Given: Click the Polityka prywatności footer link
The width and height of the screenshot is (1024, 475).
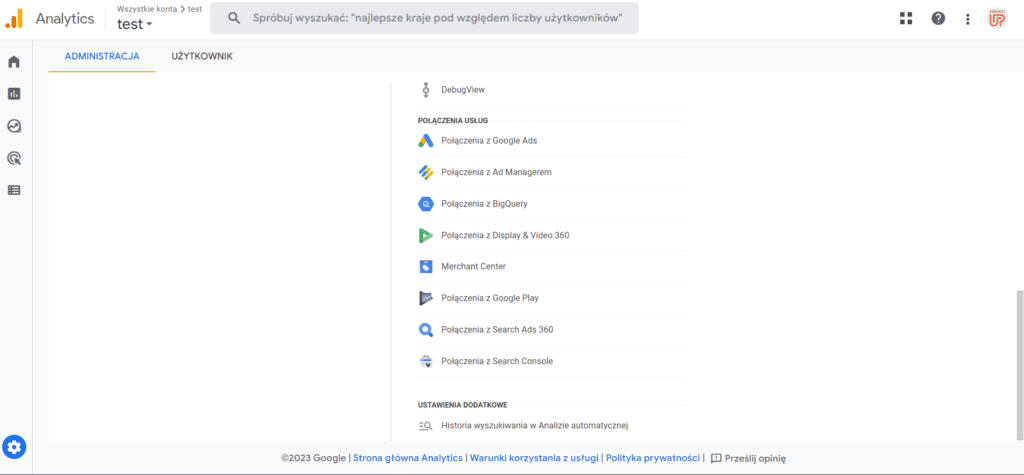Looking at the screenshot, I should 652,458.
